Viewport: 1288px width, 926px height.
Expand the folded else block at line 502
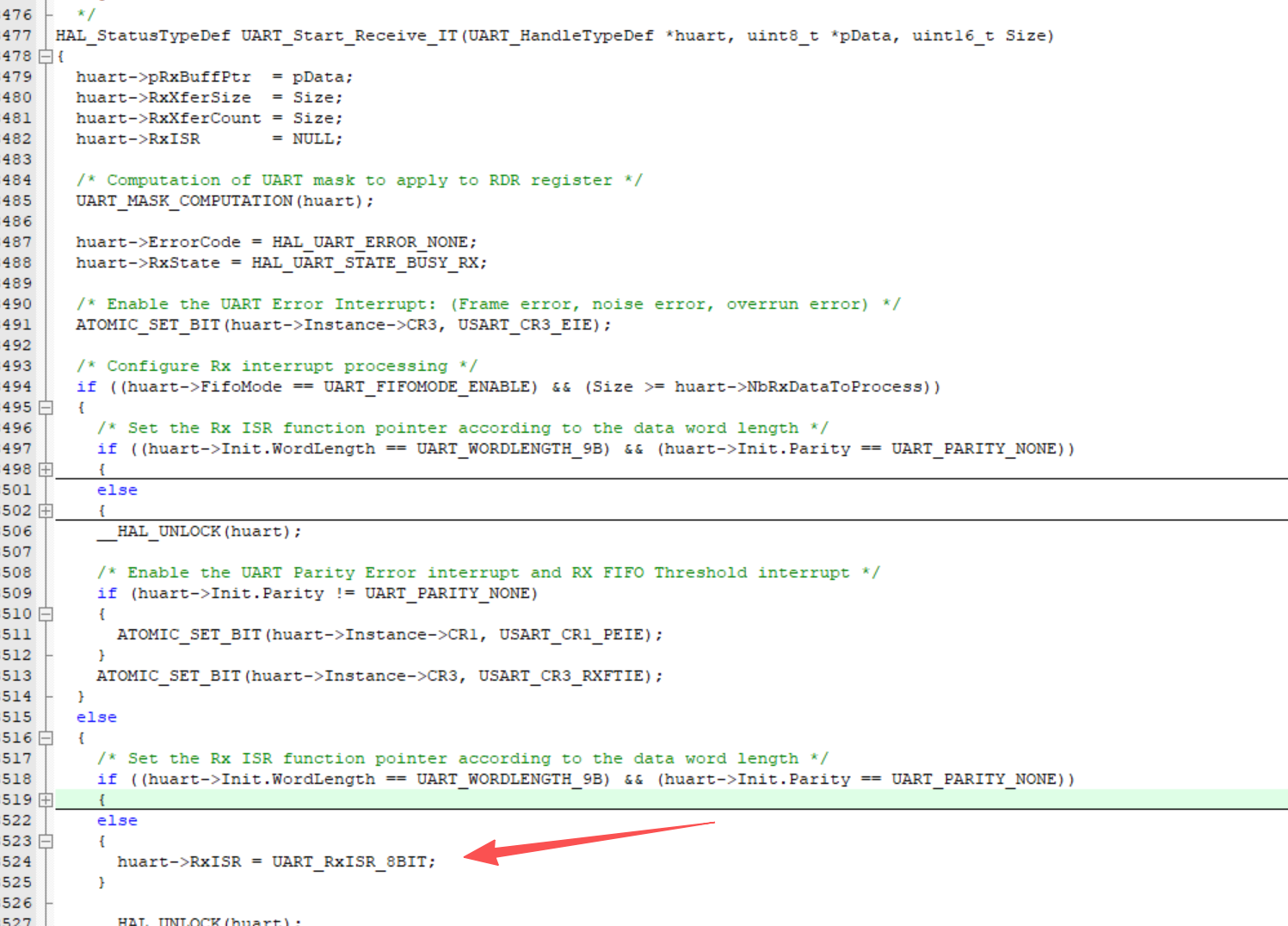46,510
